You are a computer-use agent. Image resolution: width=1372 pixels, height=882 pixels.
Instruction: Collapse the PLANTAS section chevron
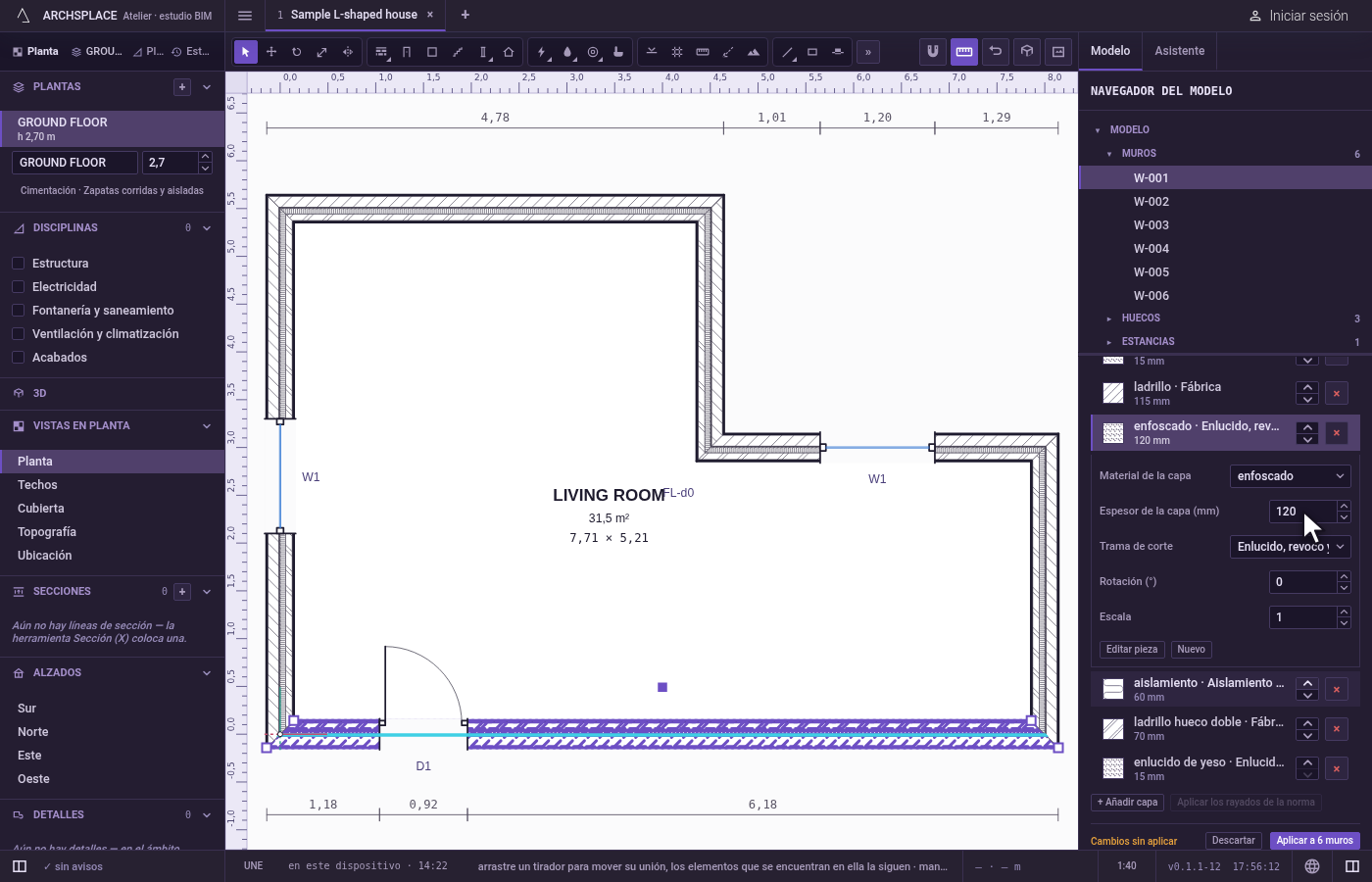(x=207, y=87)
